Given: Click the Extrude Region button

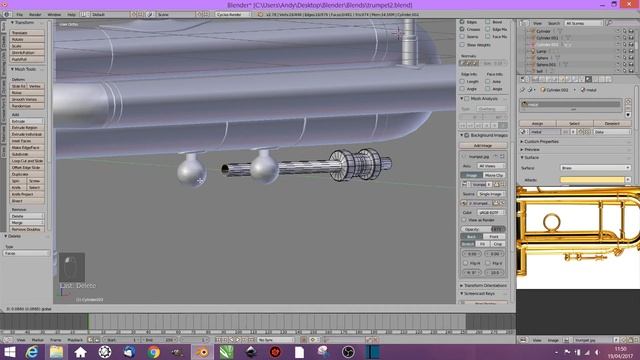Looking at the screenshot, I should [x=27, y=128].
